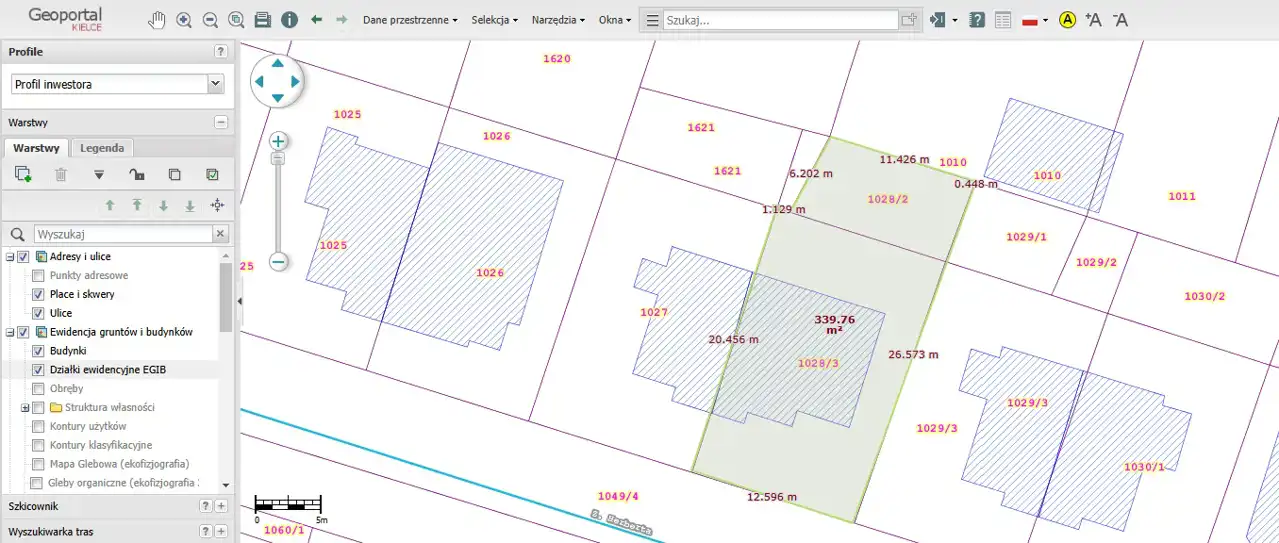Click the Szukaj search field in toolbar
This screenshot has height=543, width=1279.
coord(780,20)
